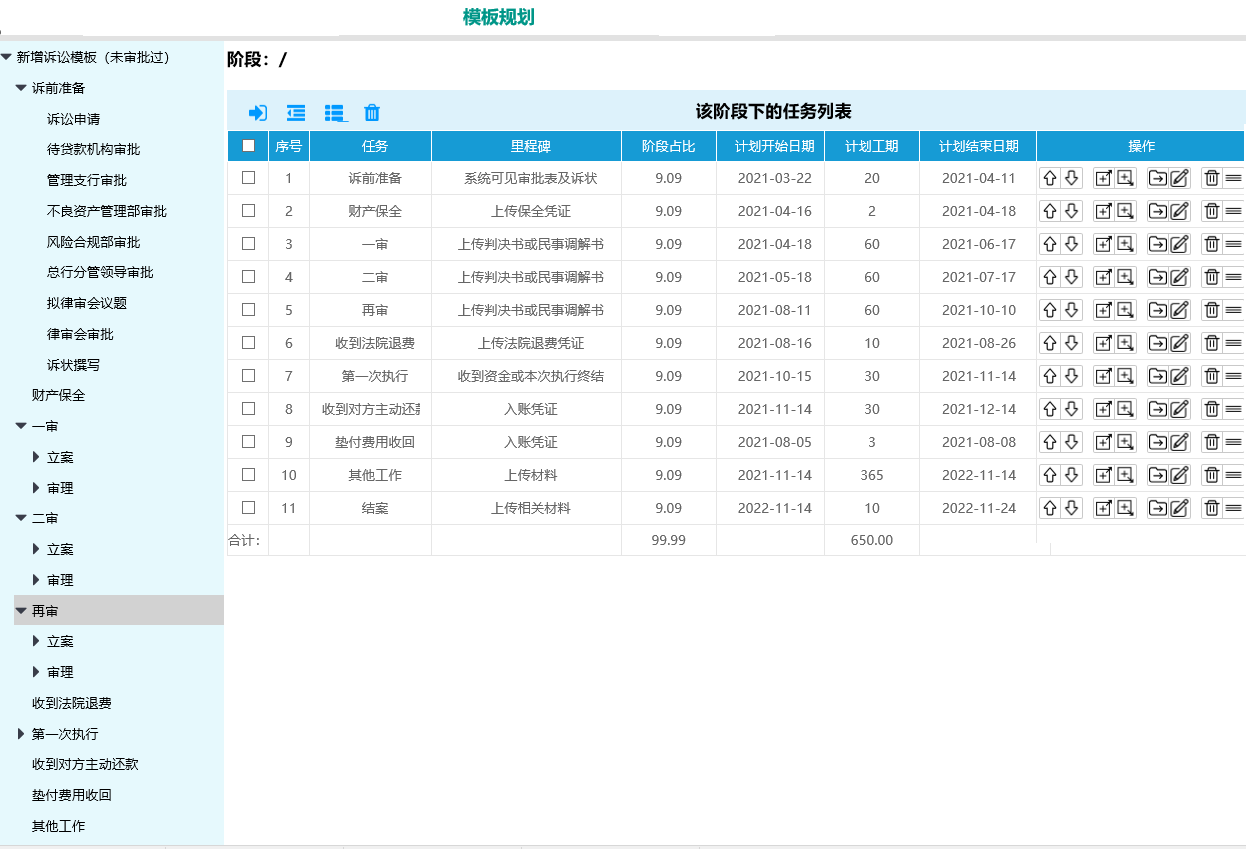The width and height of the screenshot is (1246, 849).
Task: Click the indent/outdent list icon in the toolbar
Action: (296, 113)
